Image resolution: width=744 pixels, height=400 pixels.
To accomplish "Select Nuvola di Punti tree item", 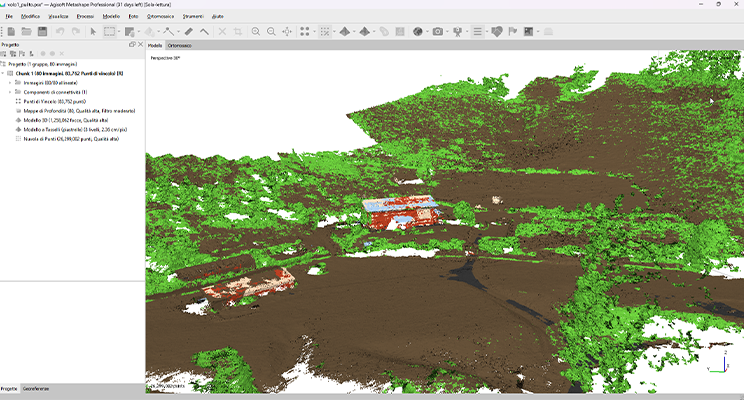I will 70,139.
